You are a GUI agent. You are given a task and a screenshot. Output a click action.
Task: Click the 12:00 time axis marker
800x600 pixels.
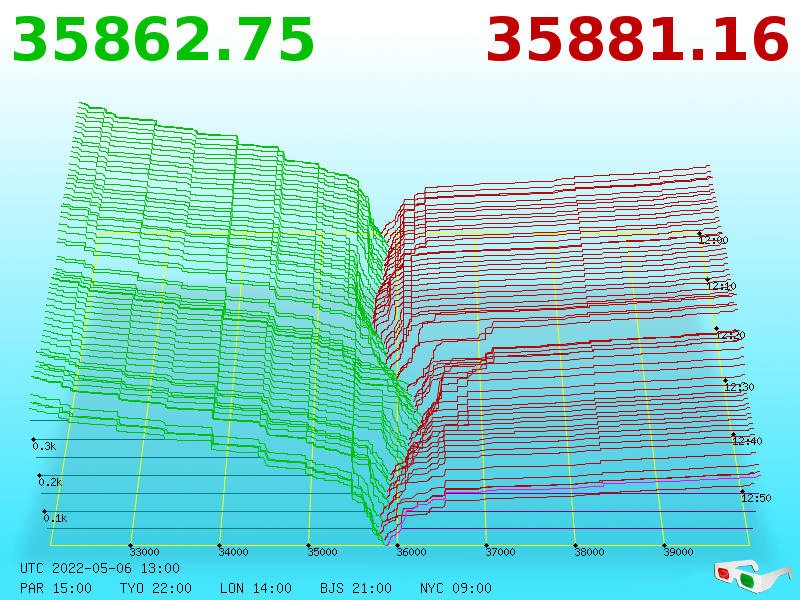click(x=713, y=240)
